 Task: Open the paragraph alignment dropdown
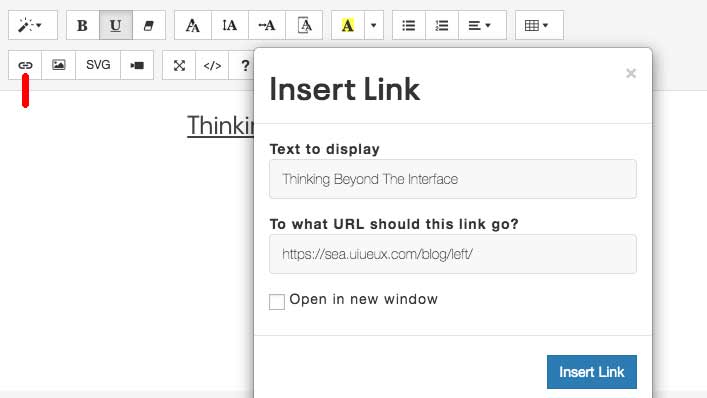[x=482, y=25]
